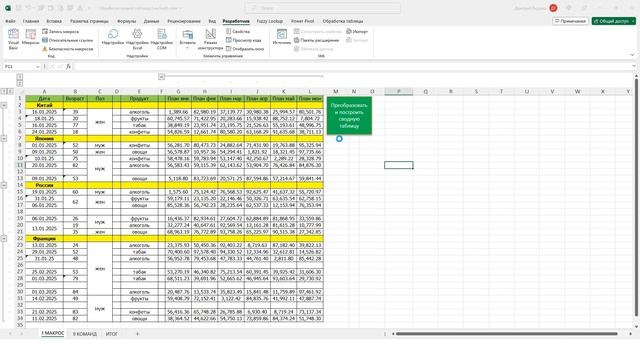Open Надстройки COM dialog

pos(162,39)
